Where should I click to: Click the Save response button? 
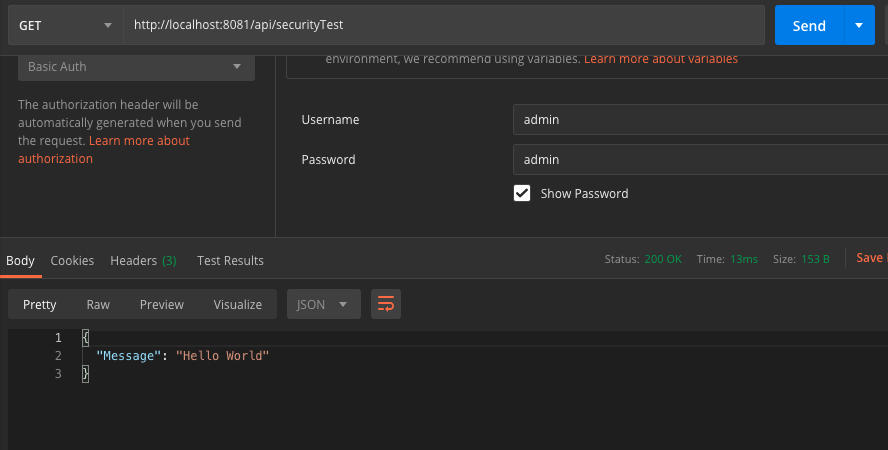(870, 258)
